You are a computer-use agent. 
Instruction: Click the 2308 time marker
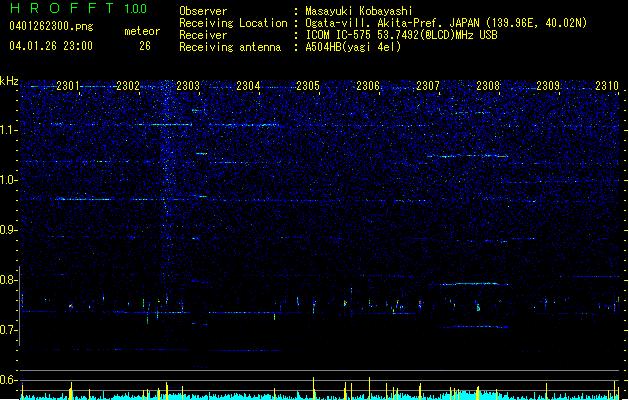(x=488, y=86)
